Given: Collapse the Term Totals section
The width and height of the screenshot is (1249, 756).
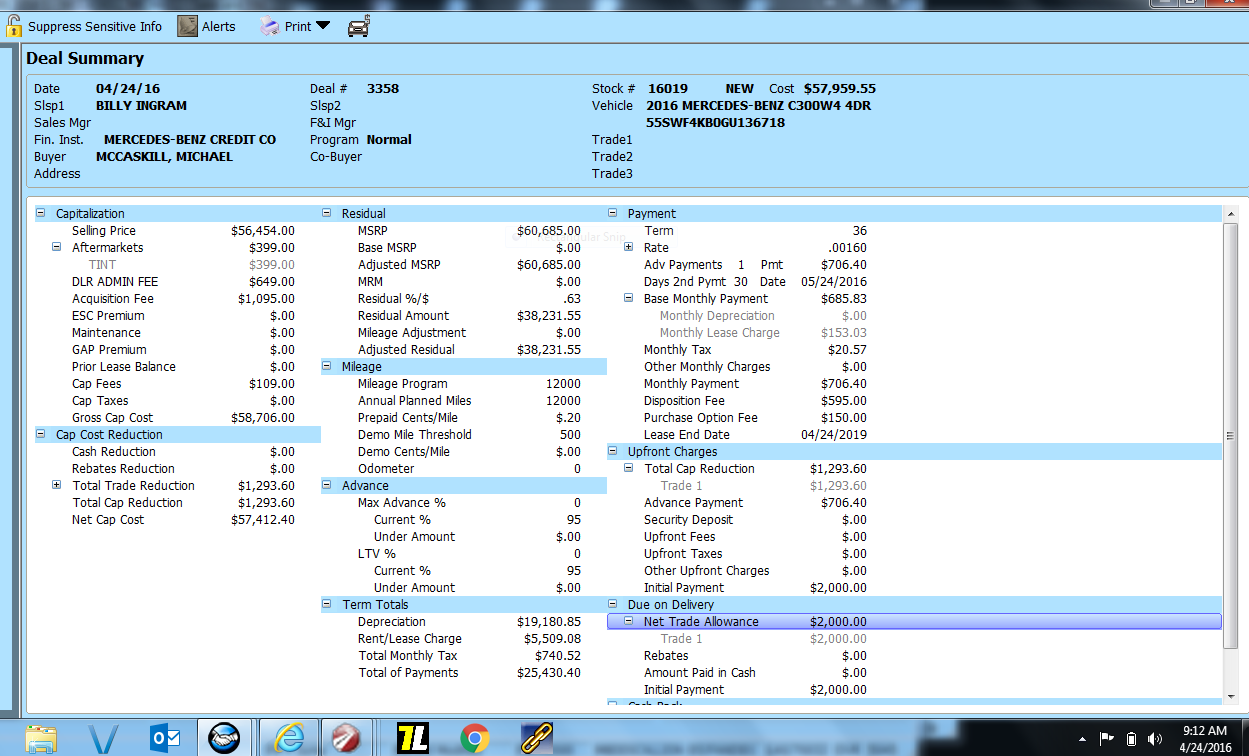Looking at the screenshot, I should (x=327, y=604).
